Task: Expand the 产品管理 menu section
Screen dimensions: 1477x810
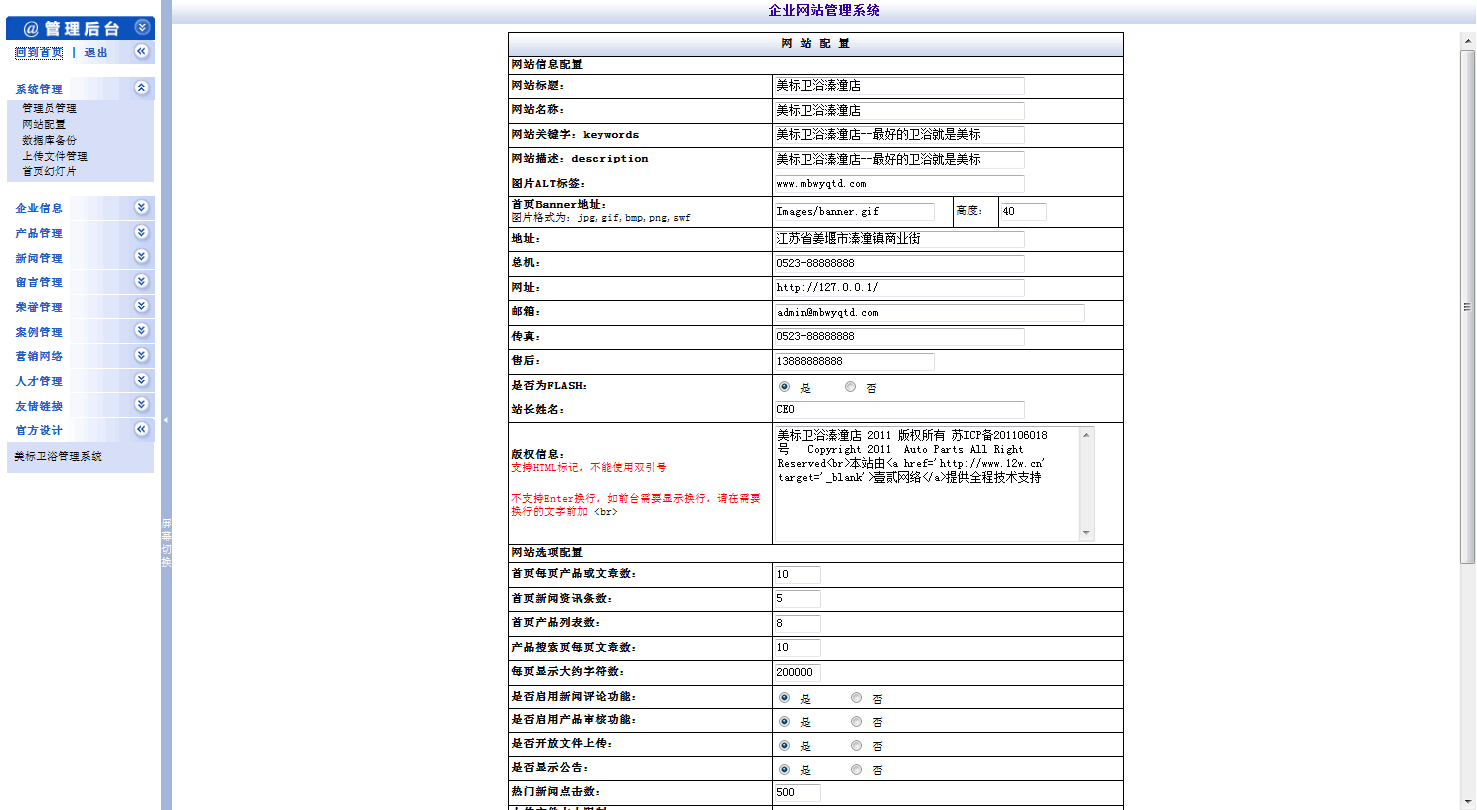Action: (142, 232)
